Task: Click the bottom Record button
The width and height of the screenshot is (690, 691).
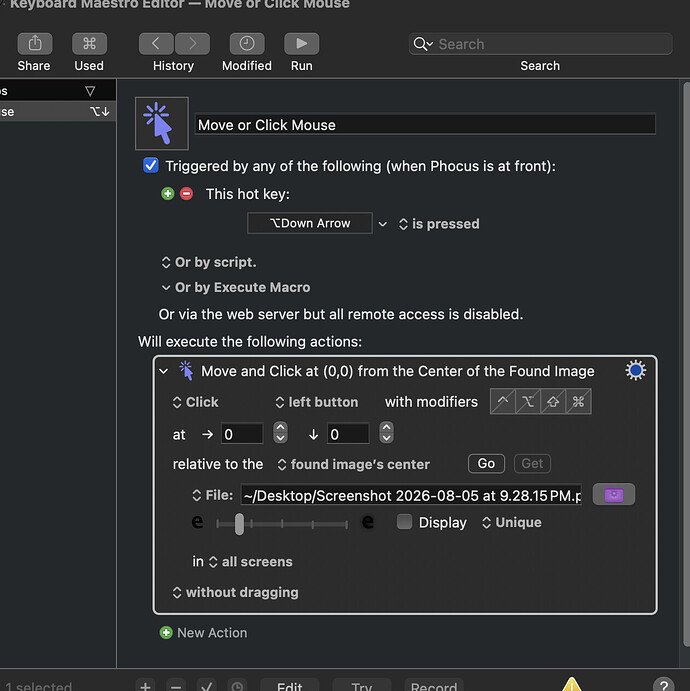Action: (434, 685)
